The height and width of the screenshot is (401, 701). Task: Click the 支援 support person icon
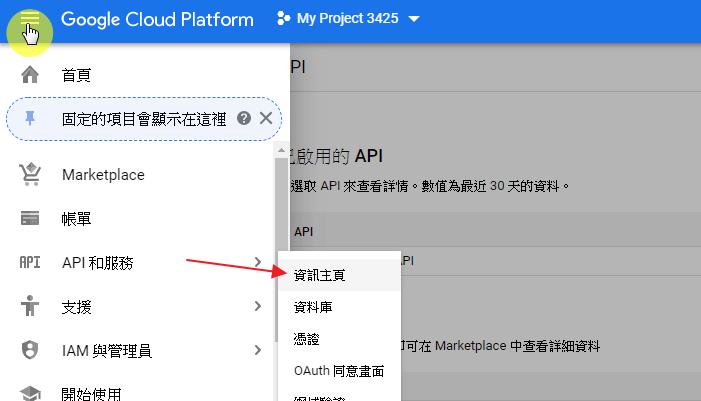(30, 306)
